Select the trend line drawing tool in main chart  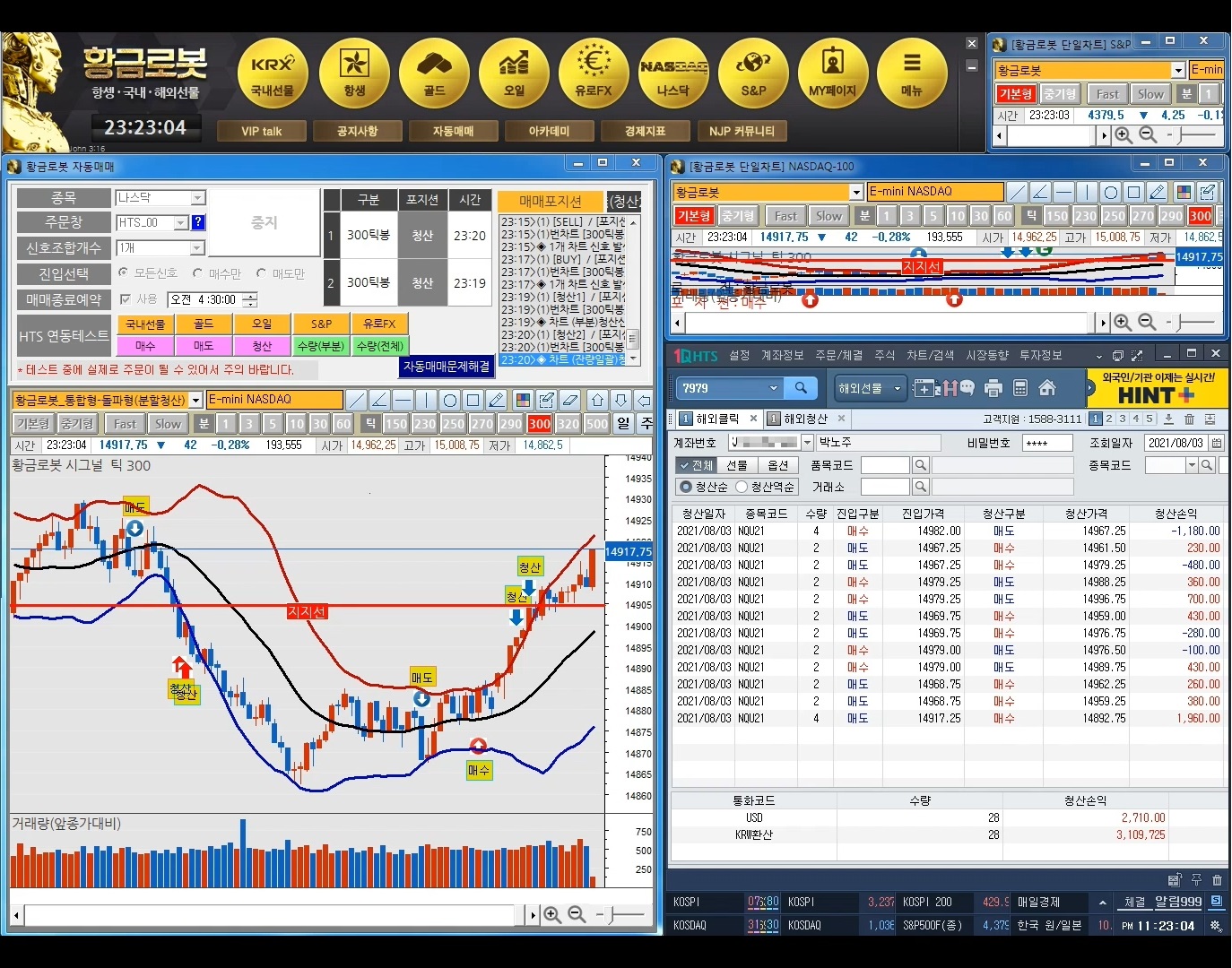click(356, 400)
